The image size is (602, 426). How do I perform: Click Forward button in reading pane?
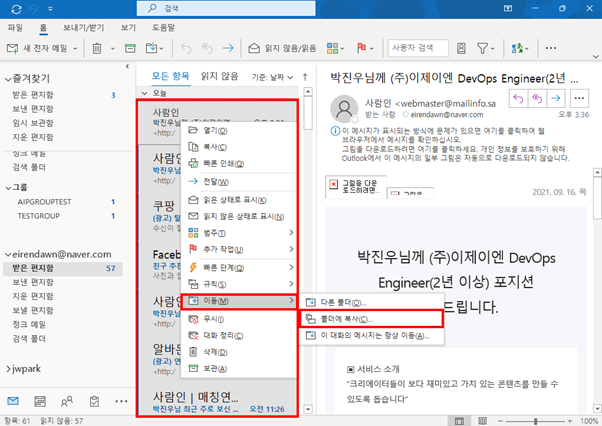[556, 99]
